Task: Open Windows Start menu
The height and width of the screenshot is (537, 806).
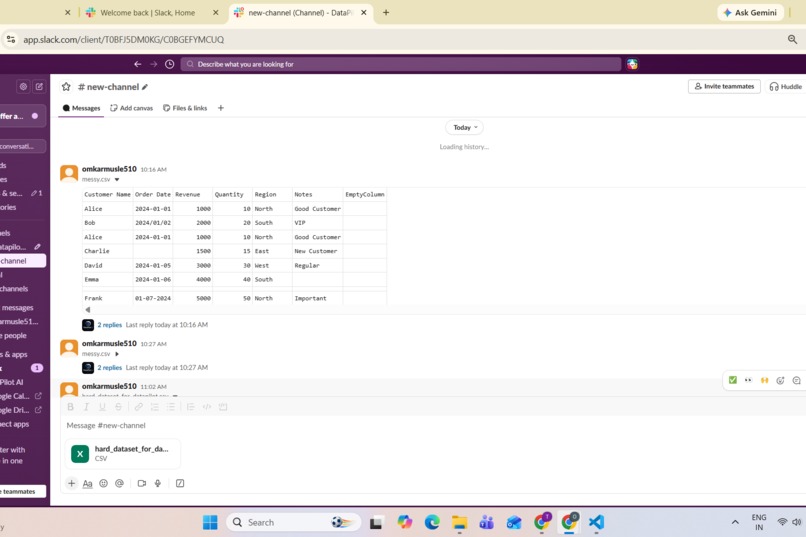Action: tap(210, 523)
